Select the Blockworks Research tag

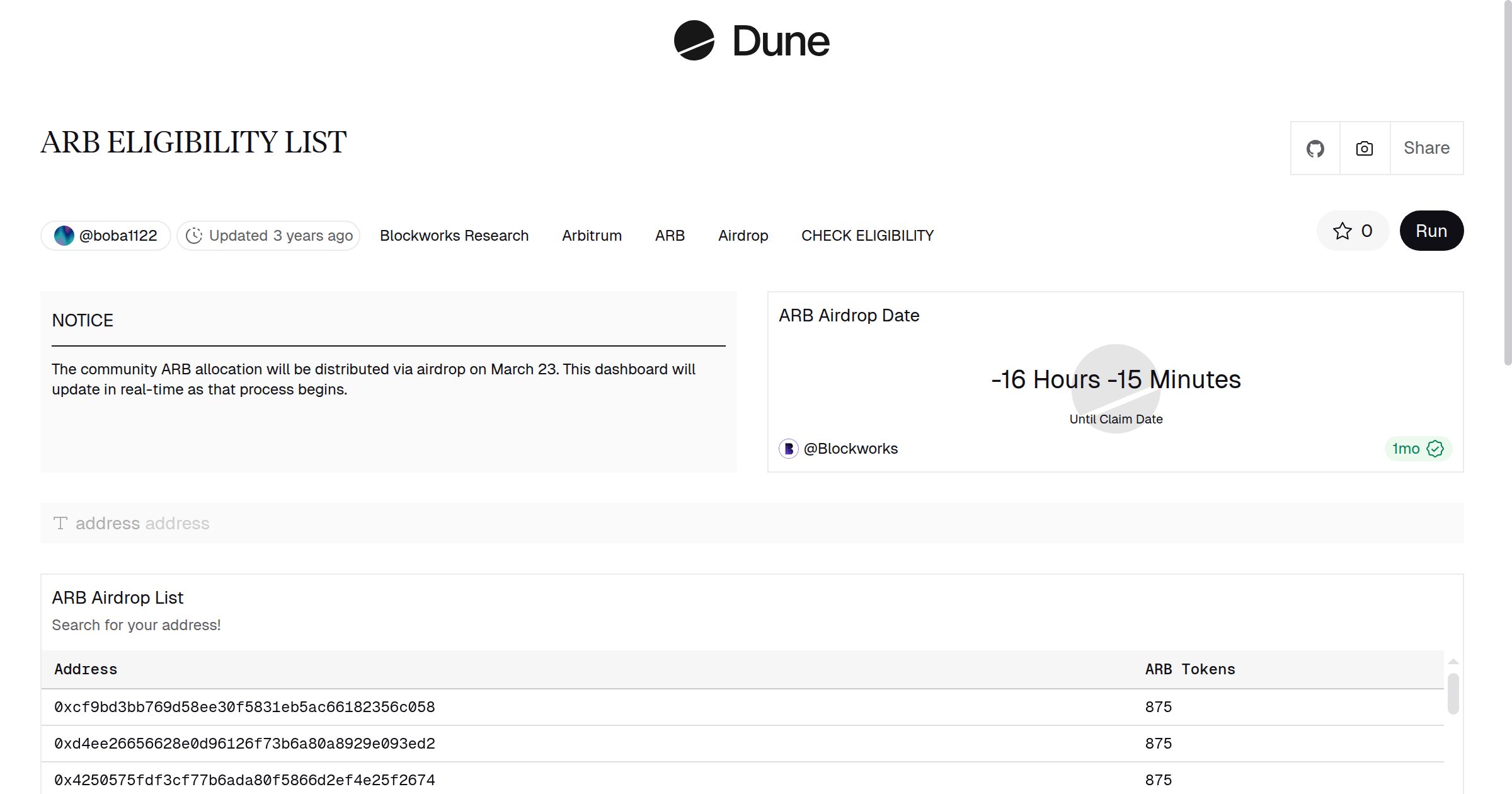454,236
